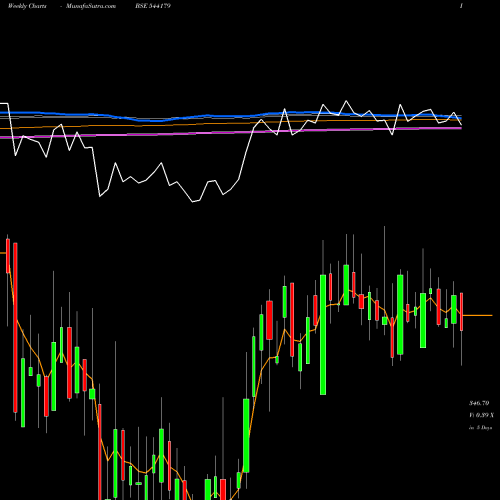Click the "346.70" price value

tap(479, 403)
